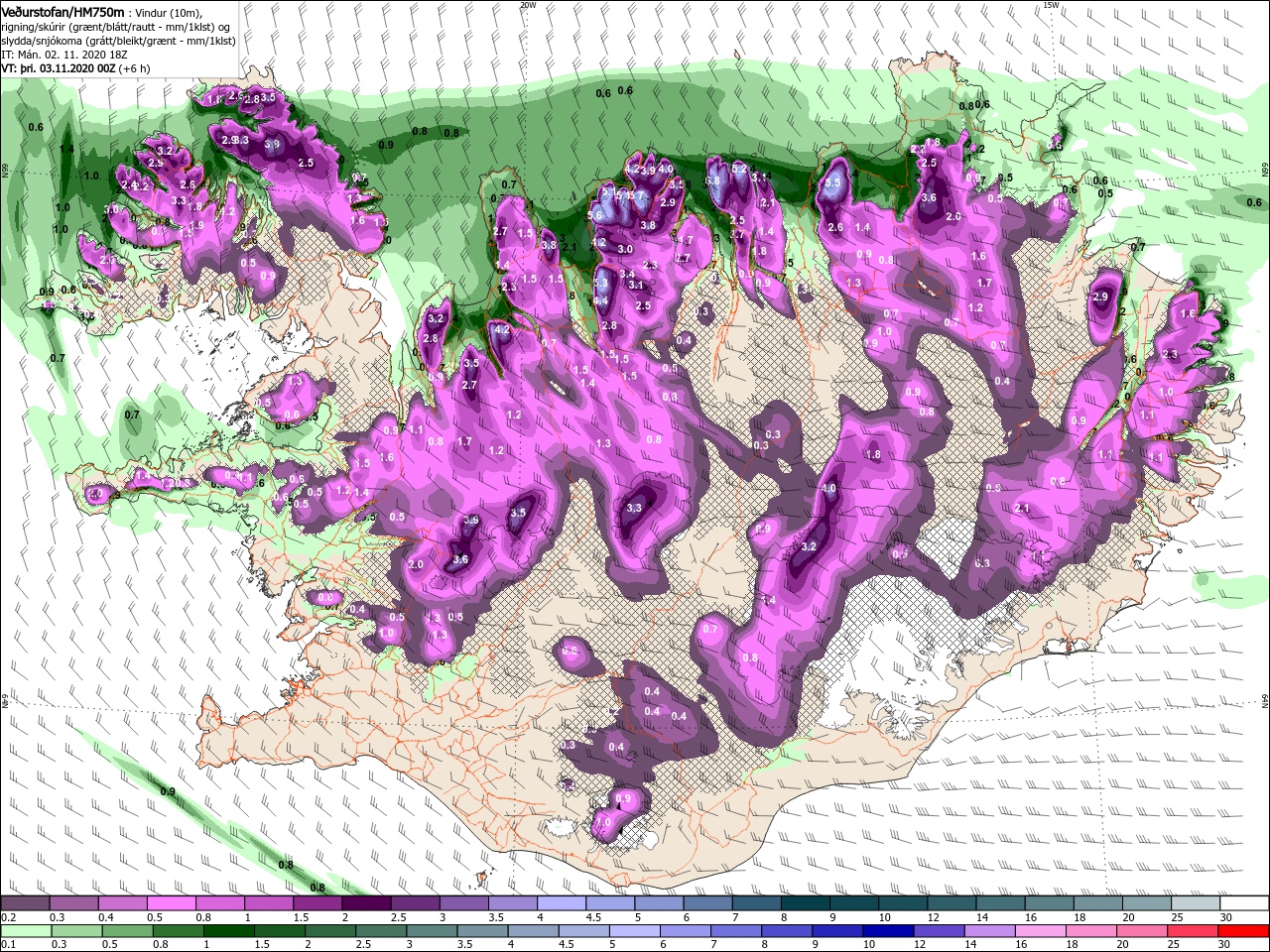Click the 'VT: þri. 03.11.2020 00Z' valid time

point(59,68)
